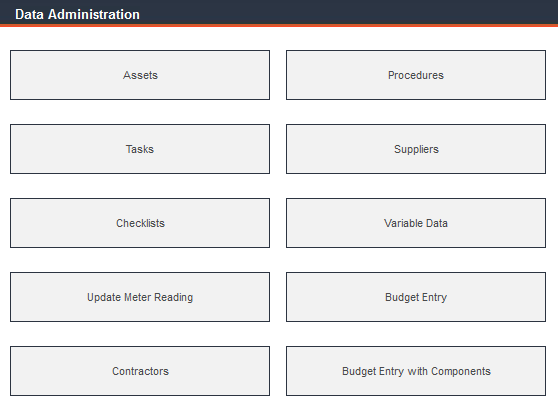Open the Assets data section
Viewport: 558px width, 407px height.
[140, 75]
